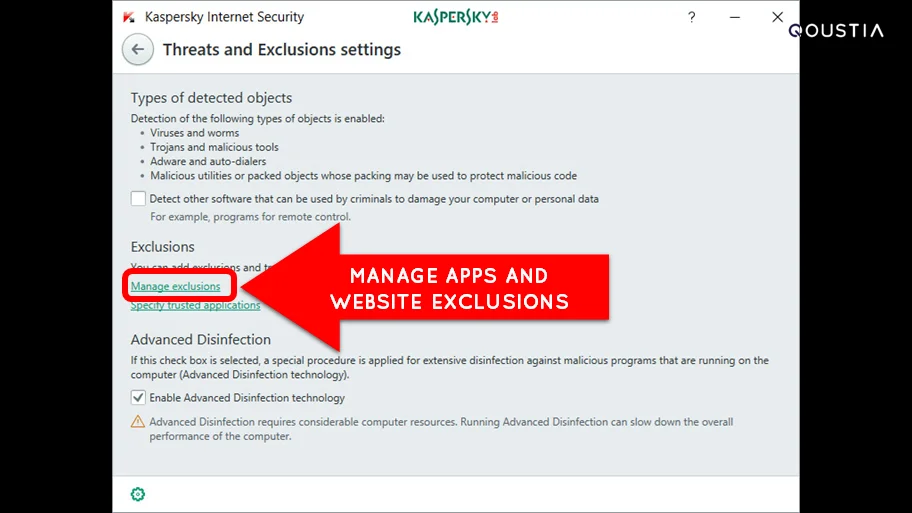Open help with the question mark icon
The width and height of the screenshot is (912, 513).
point(692,17)
